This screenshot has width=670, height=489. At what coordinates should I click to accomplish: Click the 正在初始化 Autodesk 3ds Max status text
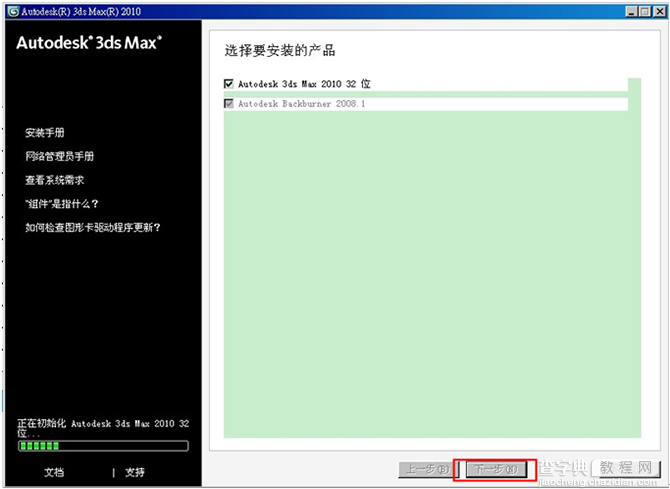tap(103, 428)
